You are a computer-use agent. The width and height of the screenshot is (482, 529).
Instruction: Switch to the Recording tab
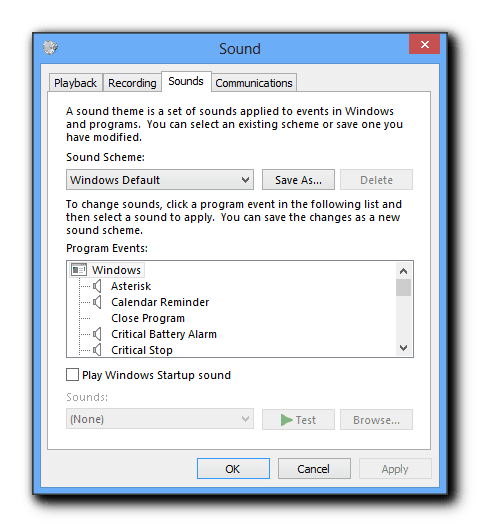(132, 83)
